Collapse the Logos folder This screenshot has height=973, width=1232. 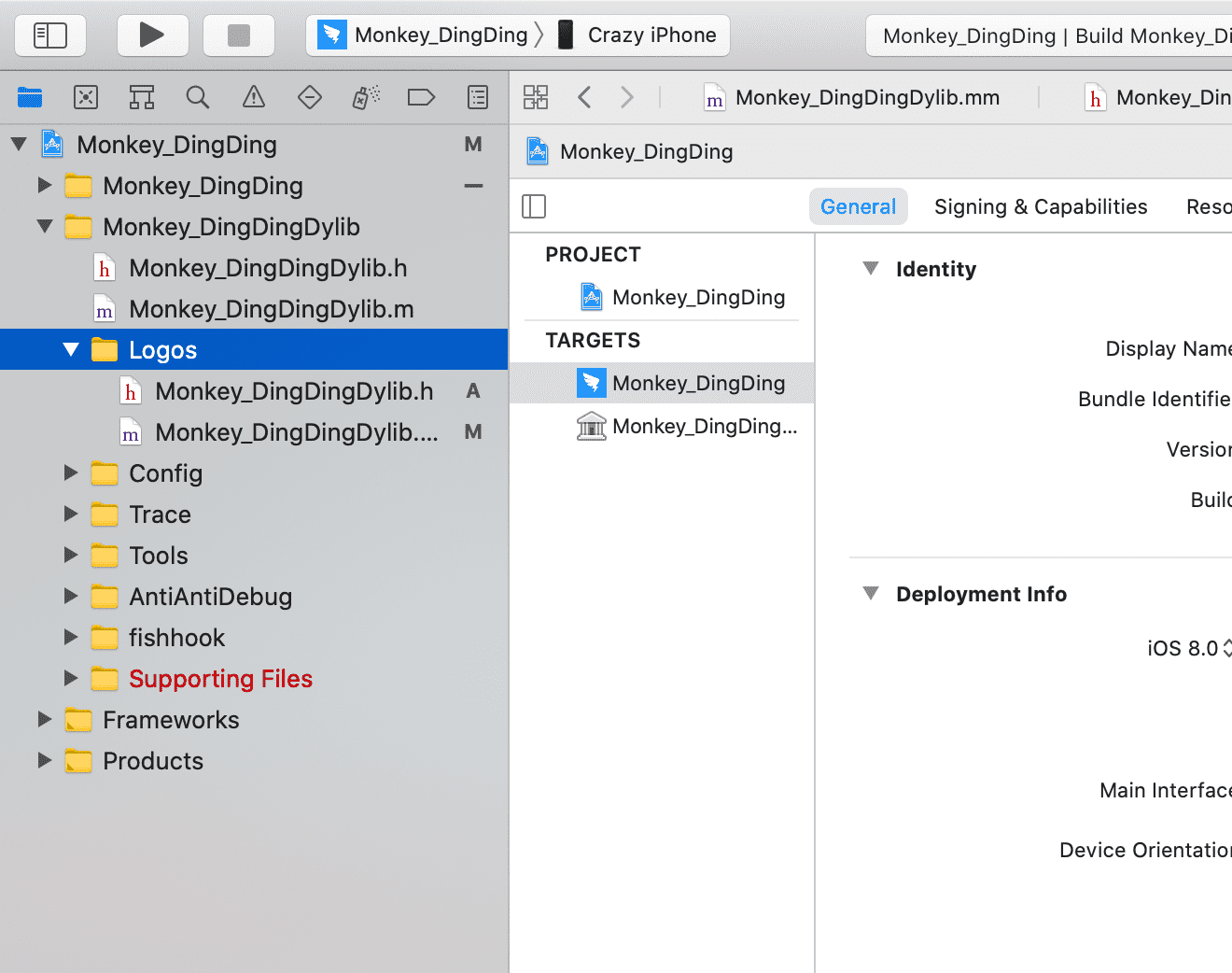[x=71, y=350]
